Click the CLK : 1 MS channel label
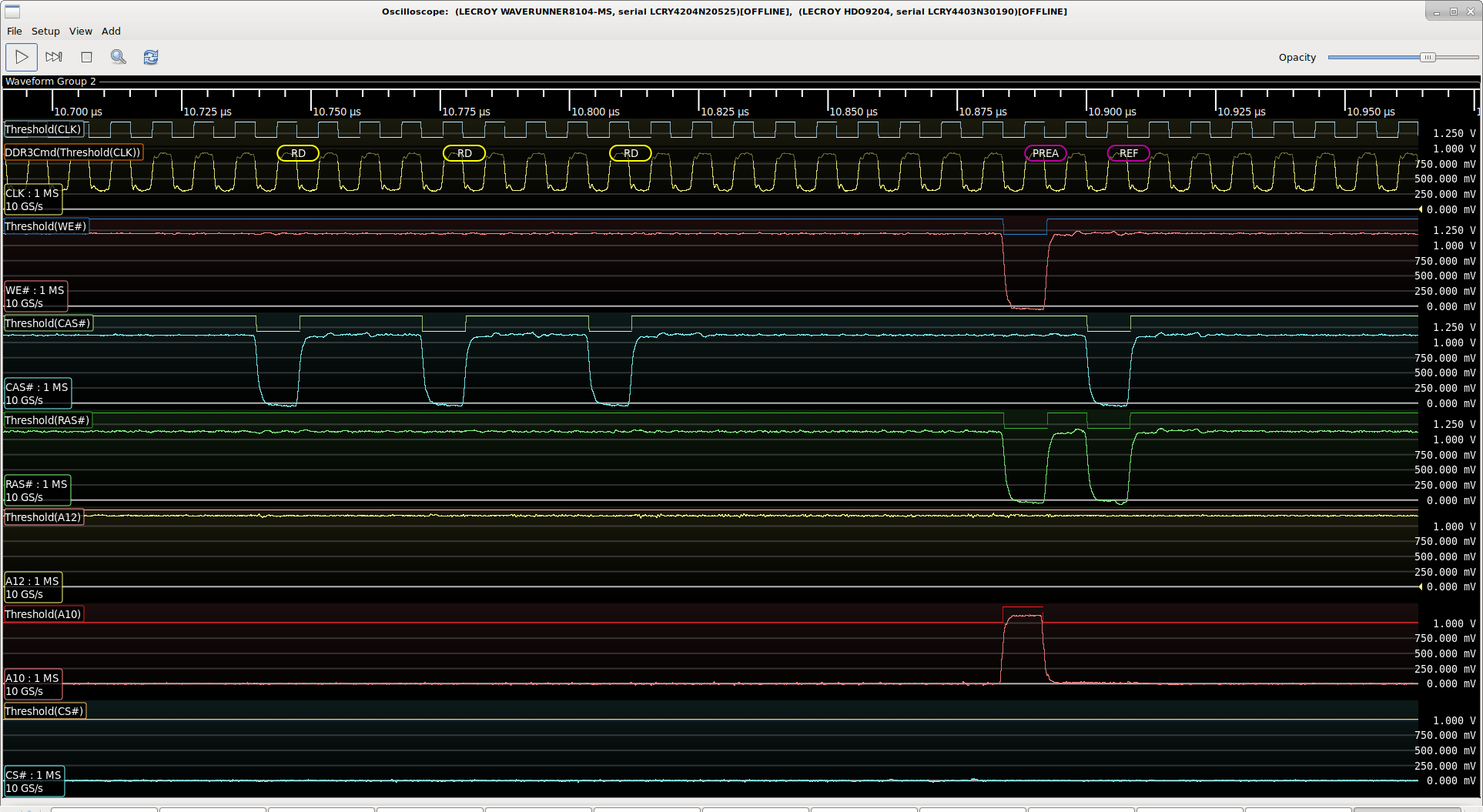 tap(32, 199)
